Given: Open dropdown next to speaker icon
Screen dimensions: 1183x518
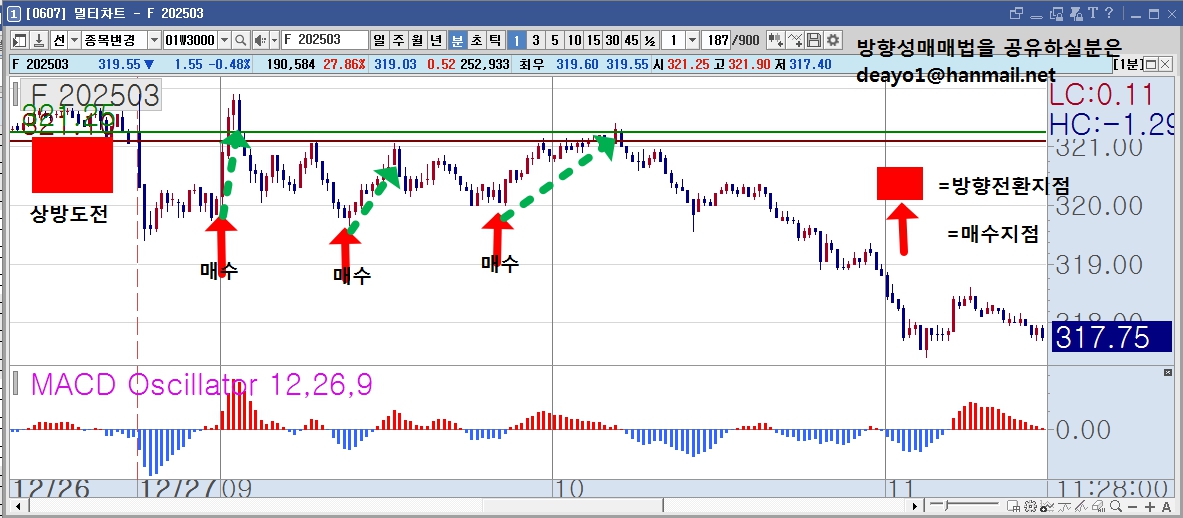Looking at the screenshot, I should pos(275,40).
